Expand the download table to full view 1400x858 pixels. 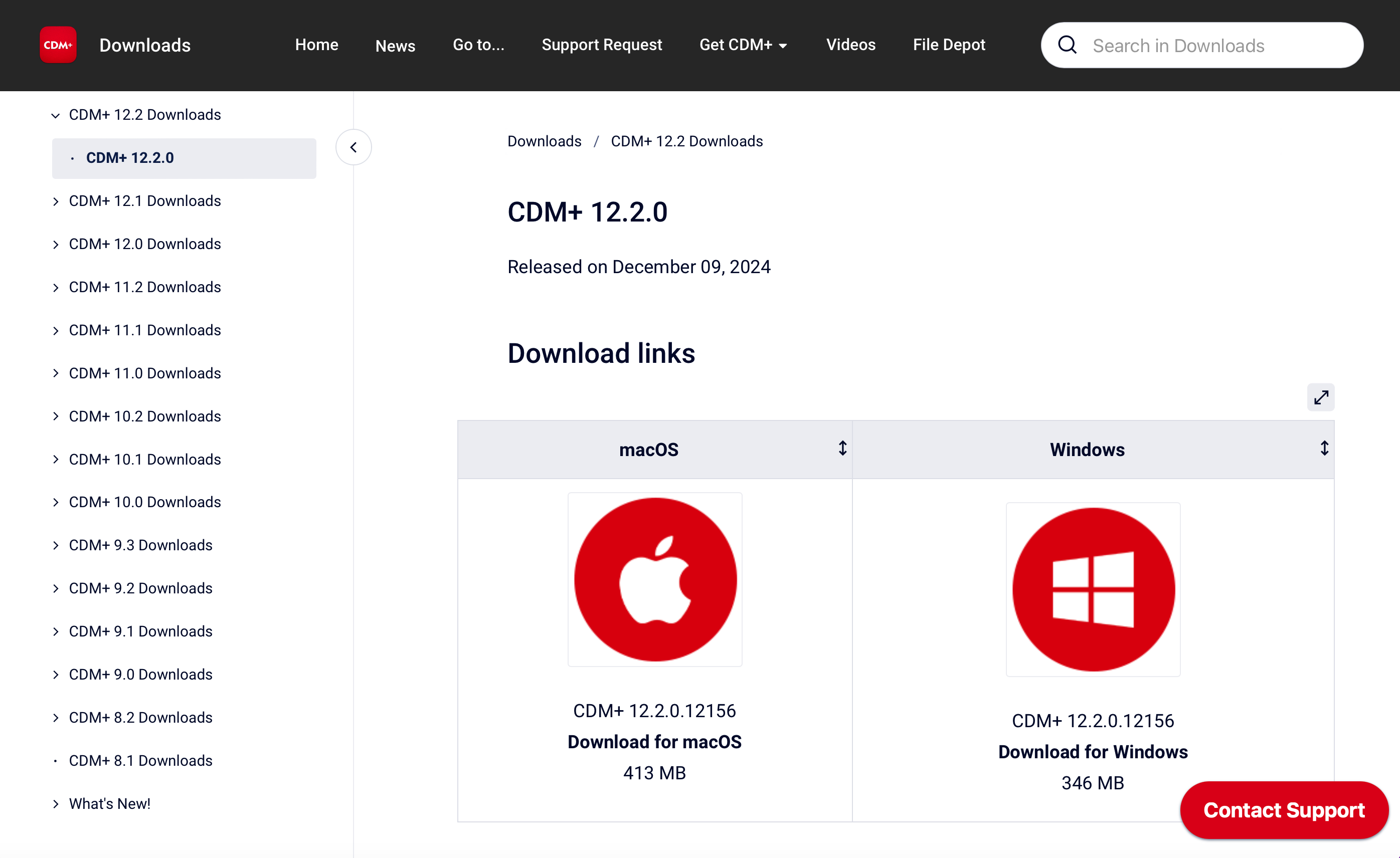pyautogui.click(x=1320, y=397)
